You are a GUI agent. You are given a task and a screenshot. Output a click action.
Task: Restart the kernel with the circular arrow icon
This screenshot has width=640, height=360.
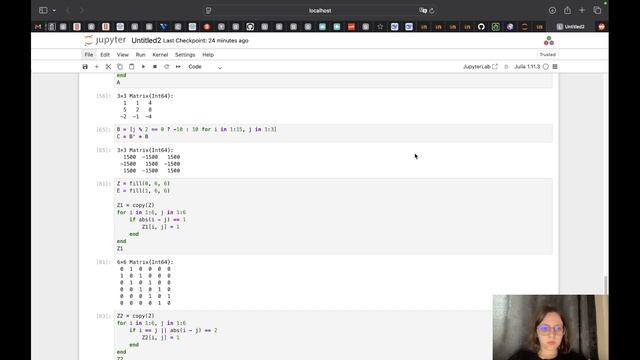tap(167, 67)
